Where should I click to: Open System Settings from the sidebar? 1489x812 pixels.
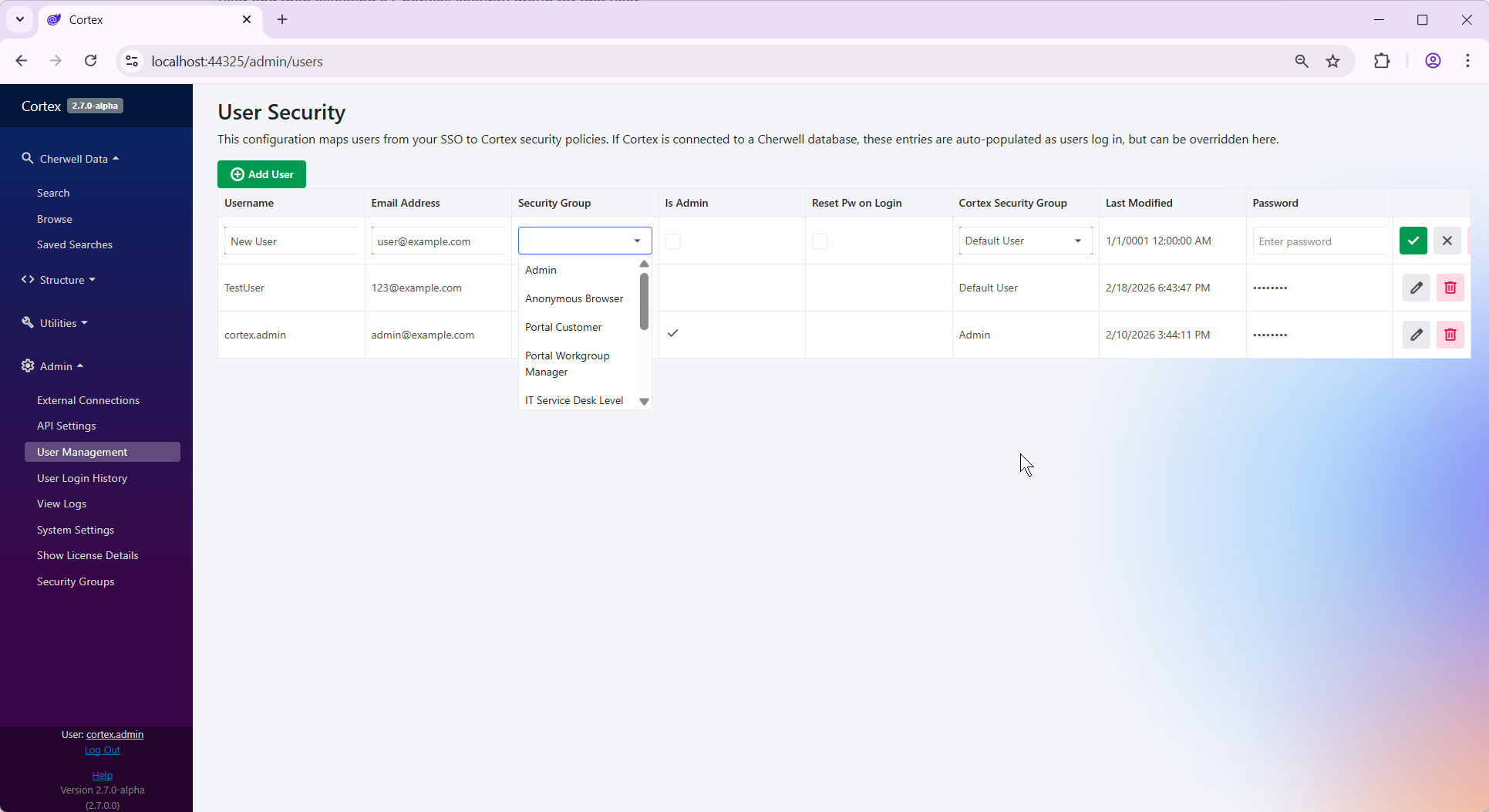click(75, 530)
